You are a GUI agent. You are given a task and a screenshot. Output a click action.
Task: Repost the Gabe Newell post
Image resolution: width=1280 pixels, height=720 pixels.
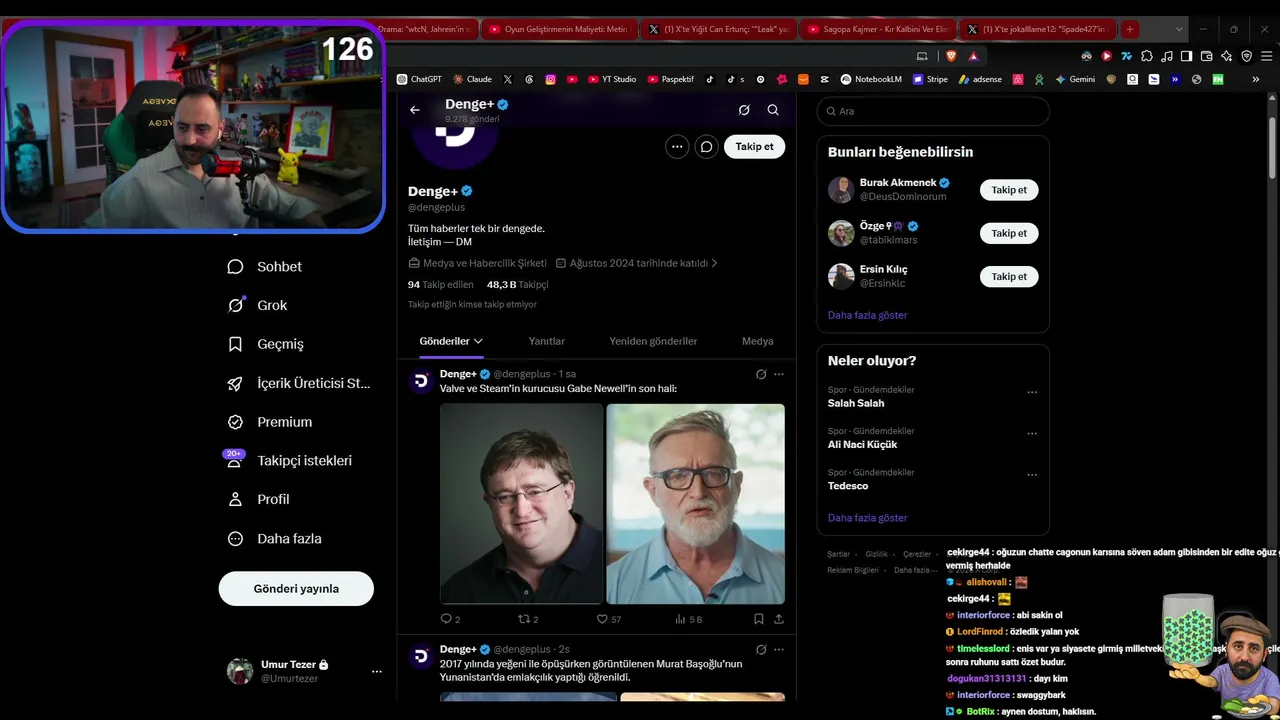[x=528, y=619]
